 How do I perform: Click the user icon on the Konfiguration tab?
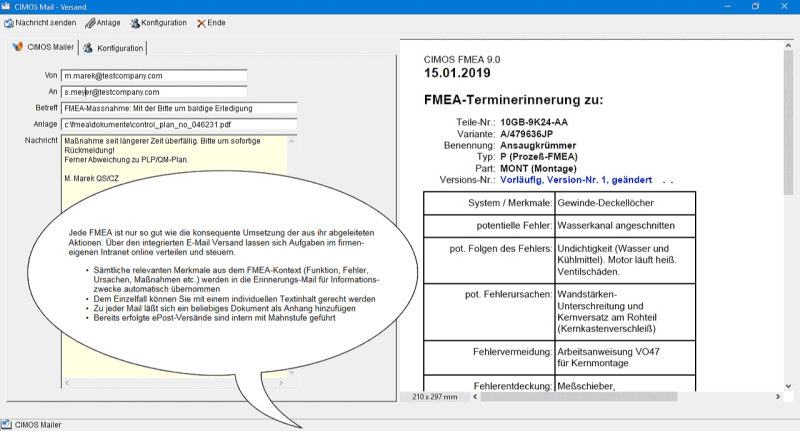tap(88, 47)
